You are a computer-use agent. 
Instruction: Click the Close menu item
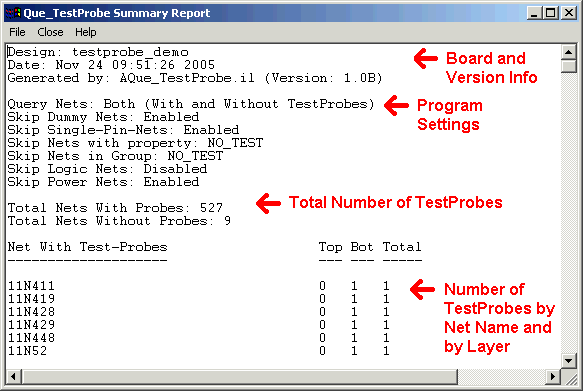(x=50, y=32)
